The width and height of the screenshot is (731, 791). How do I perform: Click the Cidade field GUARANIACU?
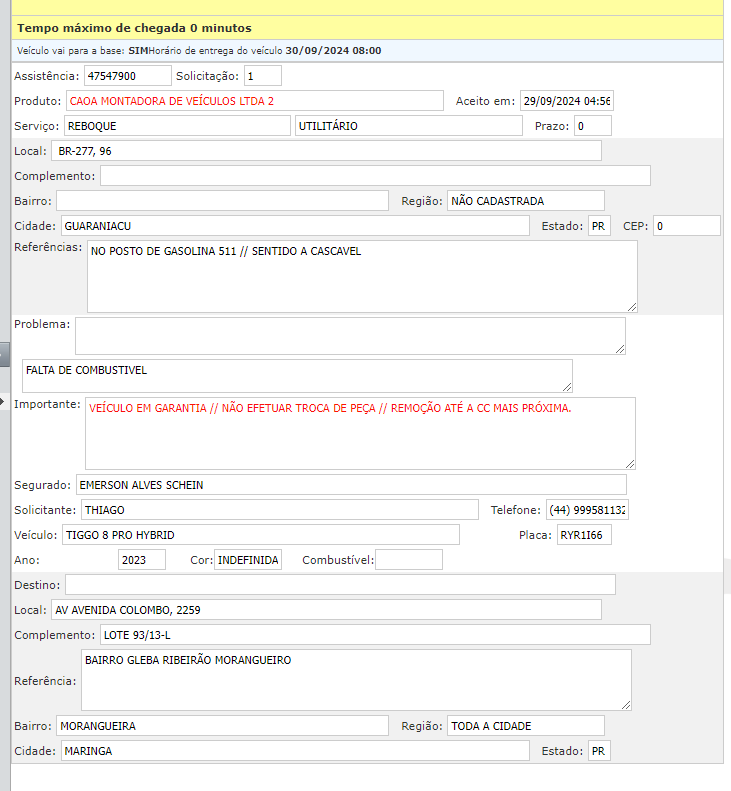tap(295, 225)
